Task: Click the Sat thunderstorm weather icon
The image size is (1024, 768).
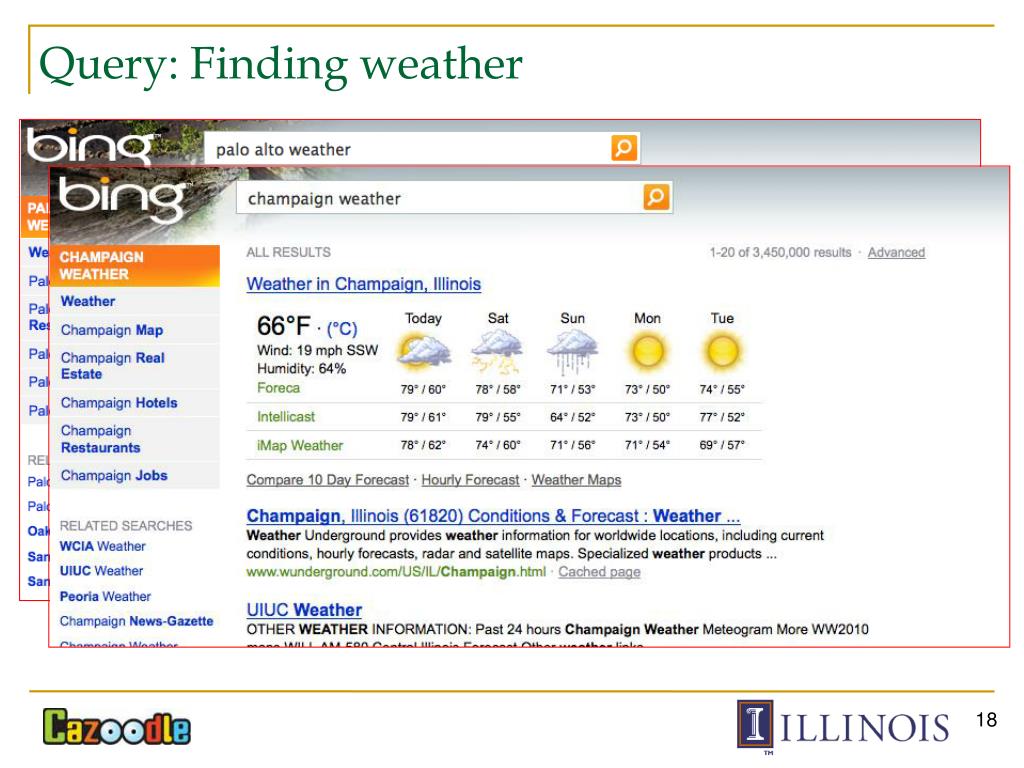Action: (498, 351)
